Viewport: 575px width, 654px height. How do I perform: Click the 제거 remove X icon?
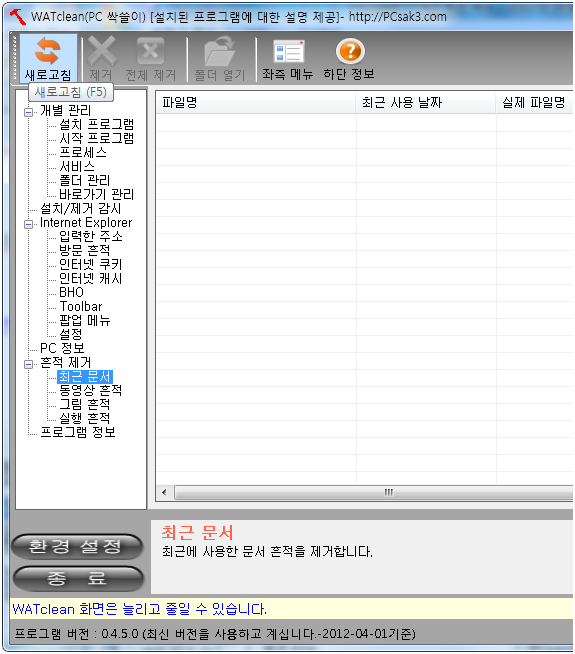tap(101, 51)
